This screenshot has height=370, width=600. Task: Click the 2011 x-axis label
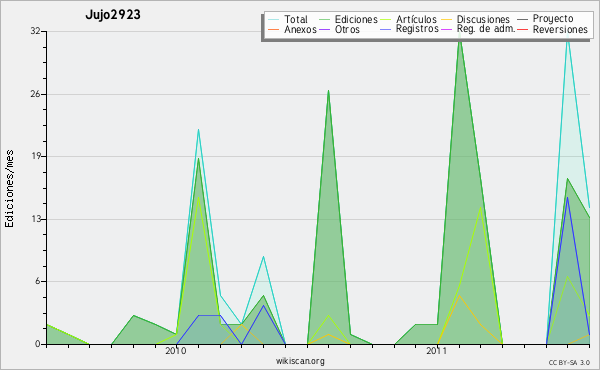[x=437, y=351]
